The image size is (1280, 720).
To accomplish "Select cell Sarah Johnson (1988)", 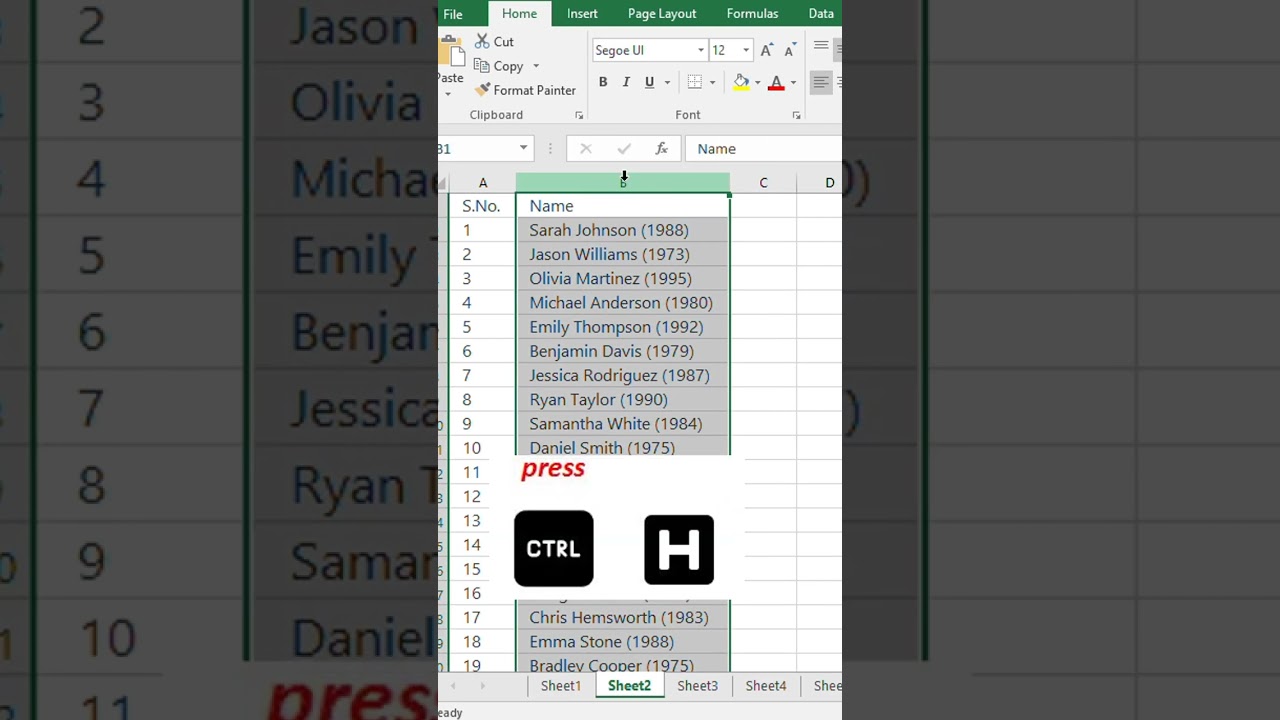I will 623,230.
